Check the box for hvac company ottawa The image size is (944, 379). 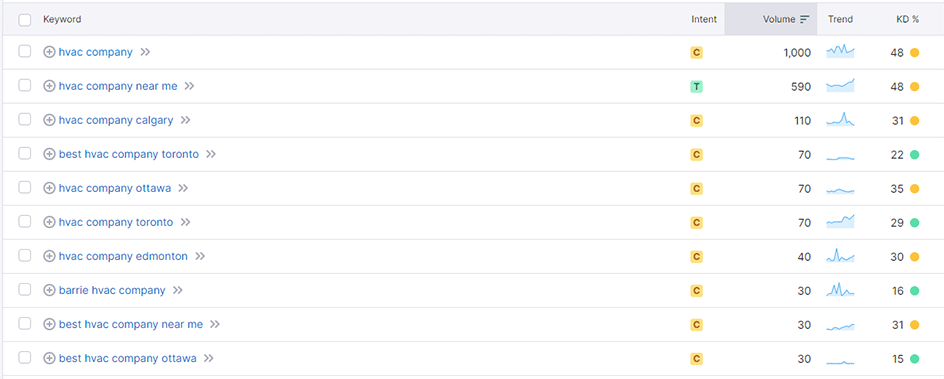[x=25, y=188]
